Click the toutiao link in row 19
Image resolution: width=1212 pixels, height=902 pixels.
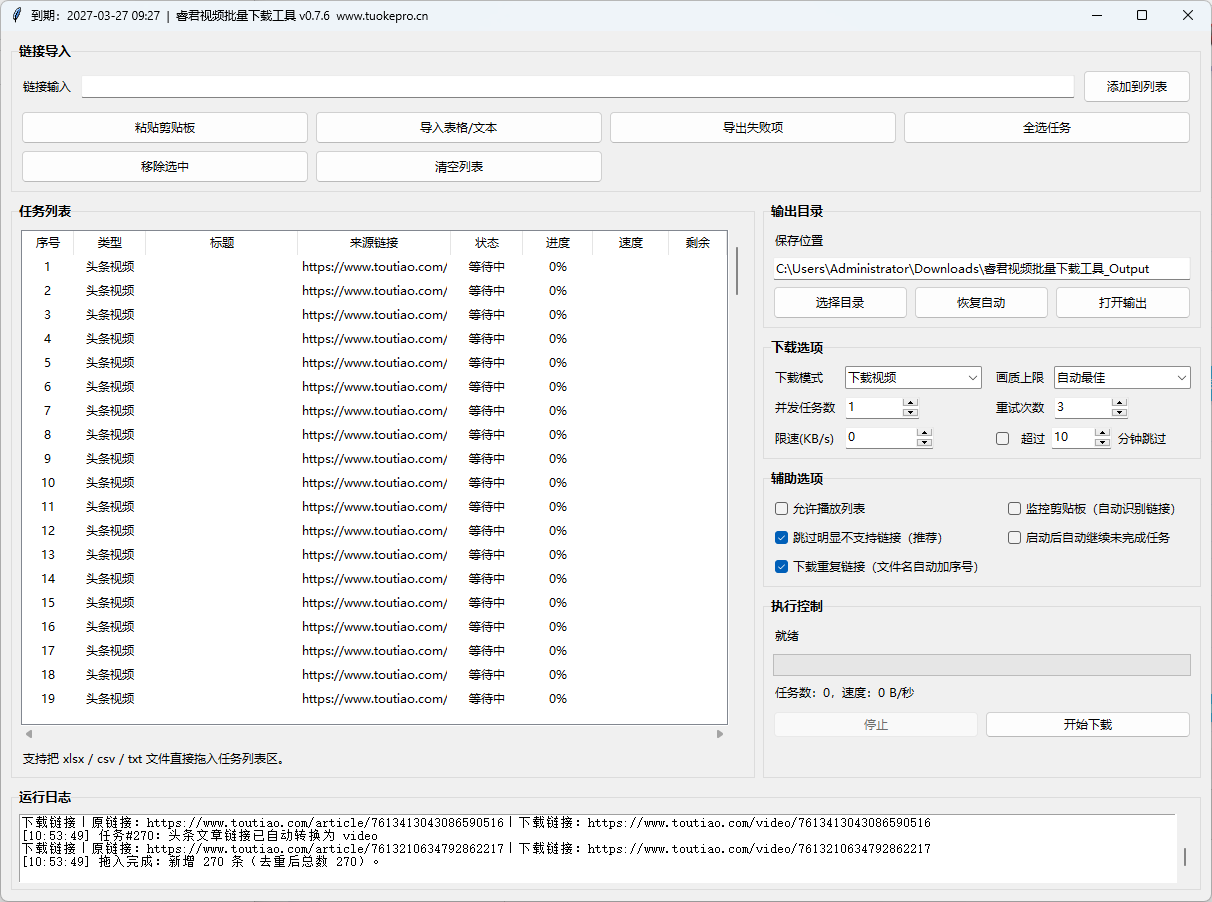pos(375,699)
